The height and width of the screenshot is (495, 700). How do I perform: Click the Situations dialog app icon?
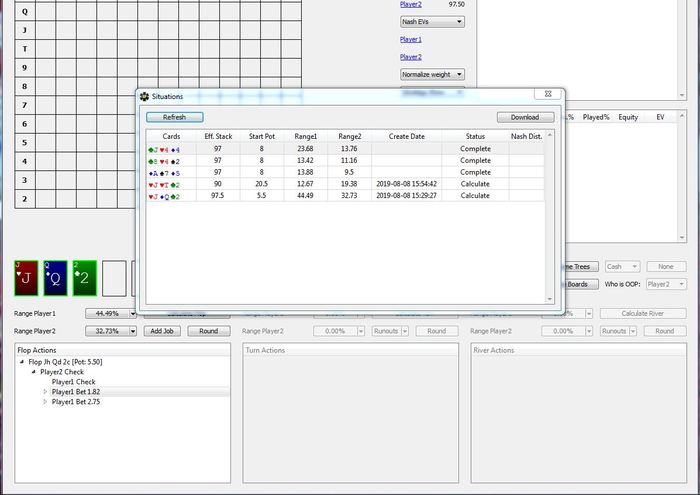(x=144, y=96)
